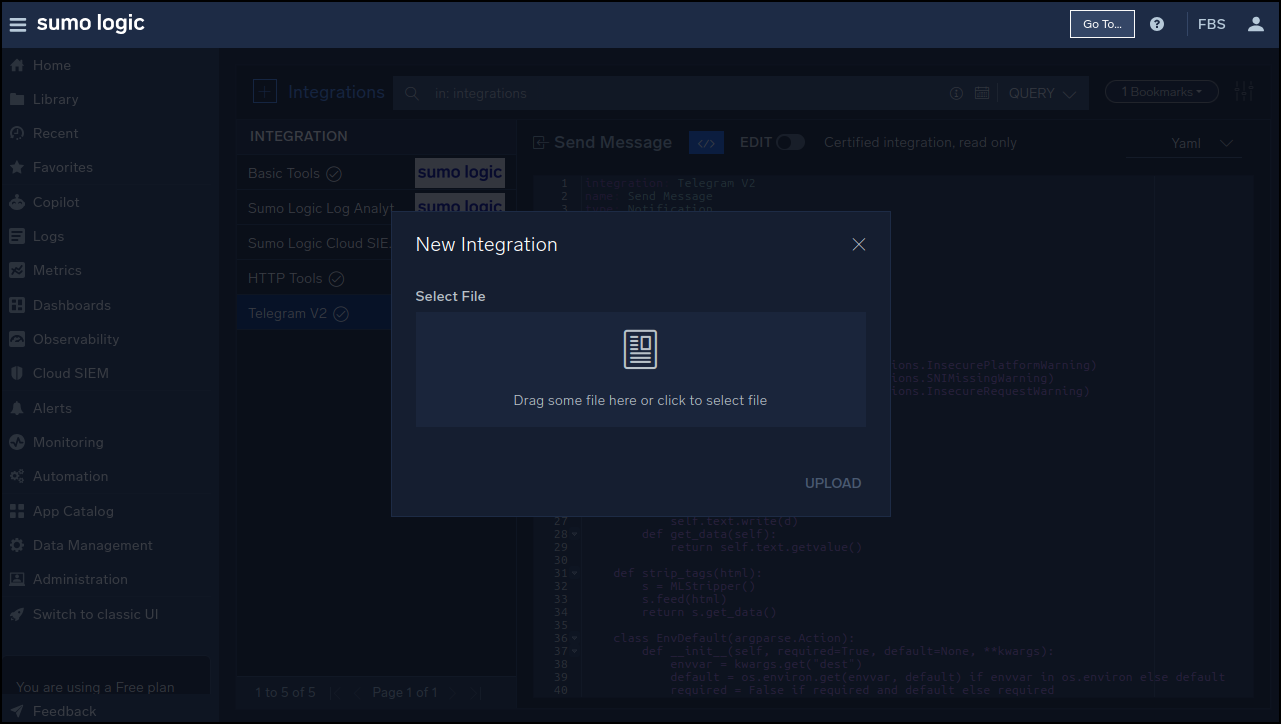
Task: Select the HTTP Tools integration
Action: pyautogui.click(x=285, y=278)
